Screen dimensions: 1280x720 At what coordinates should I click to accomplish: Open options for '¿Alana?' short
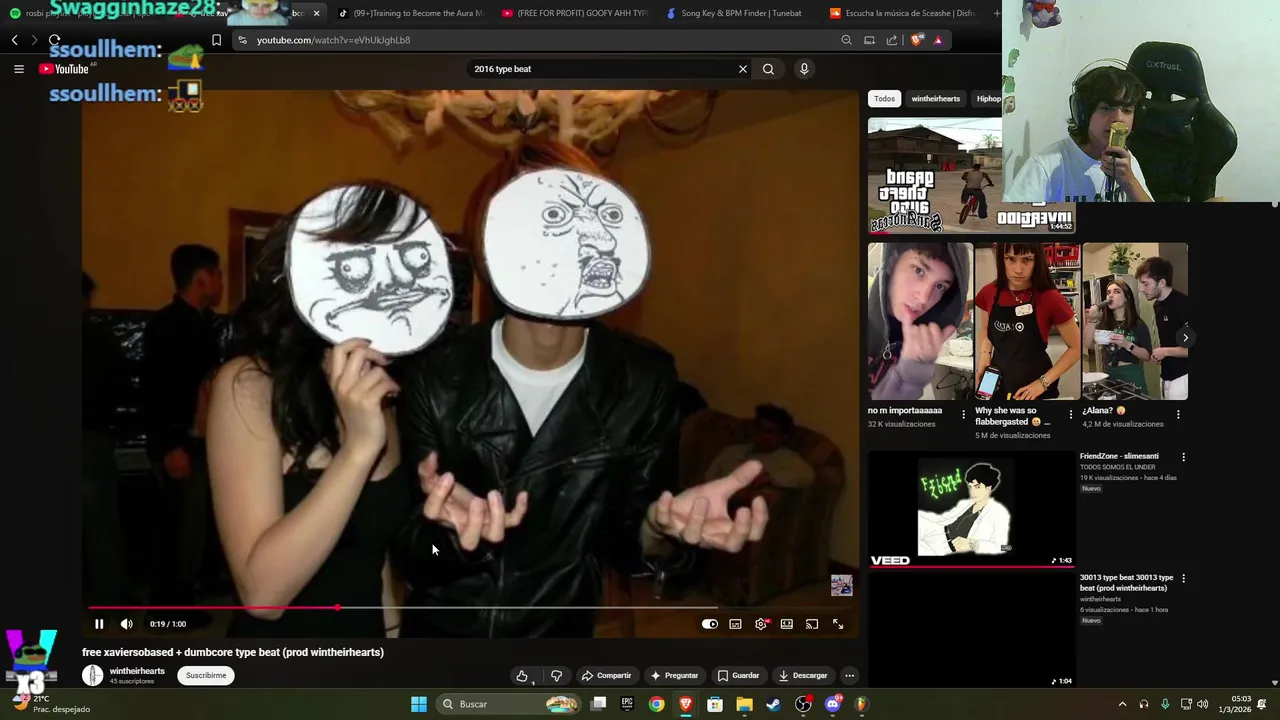1178,414
